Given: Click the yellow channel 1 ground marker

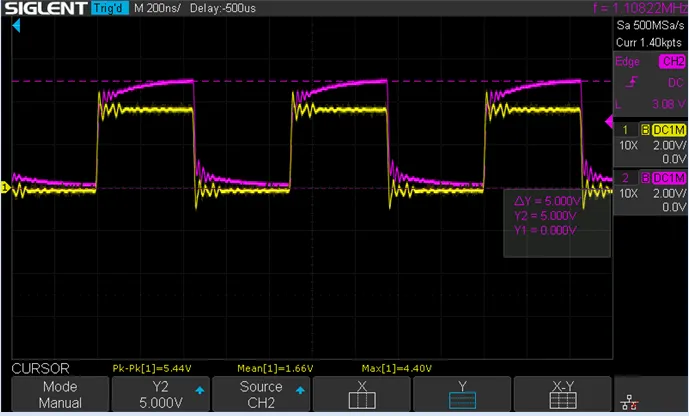Looking at the screenshot, I should click(x=5, y=187).
